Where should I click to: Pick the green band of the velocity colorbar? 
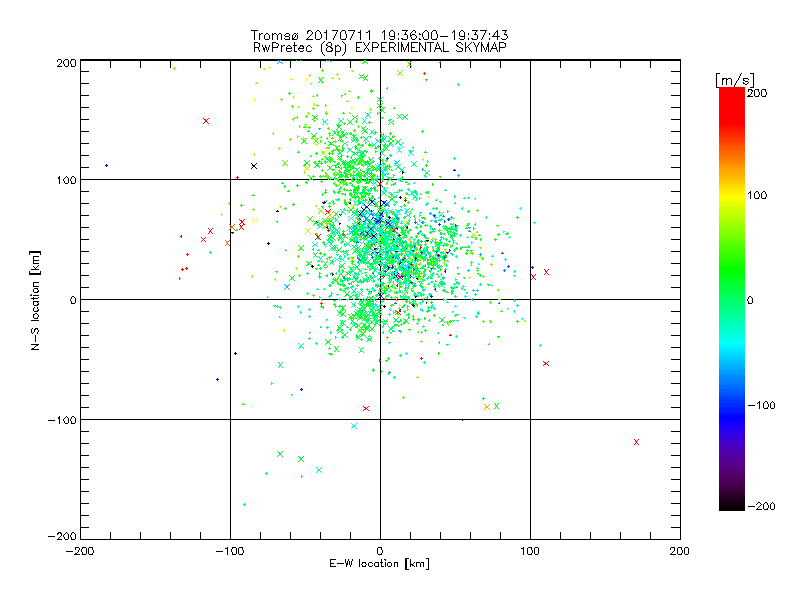click(x=732, y=270)
